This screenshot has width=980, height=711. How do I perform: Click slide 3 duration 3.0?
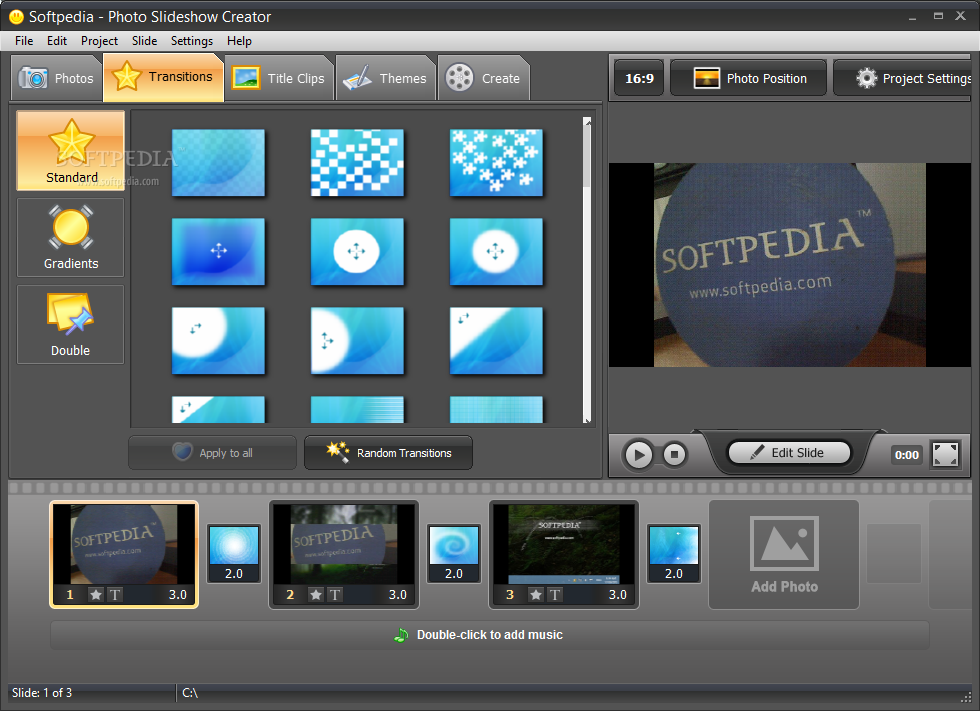(618, 595)
